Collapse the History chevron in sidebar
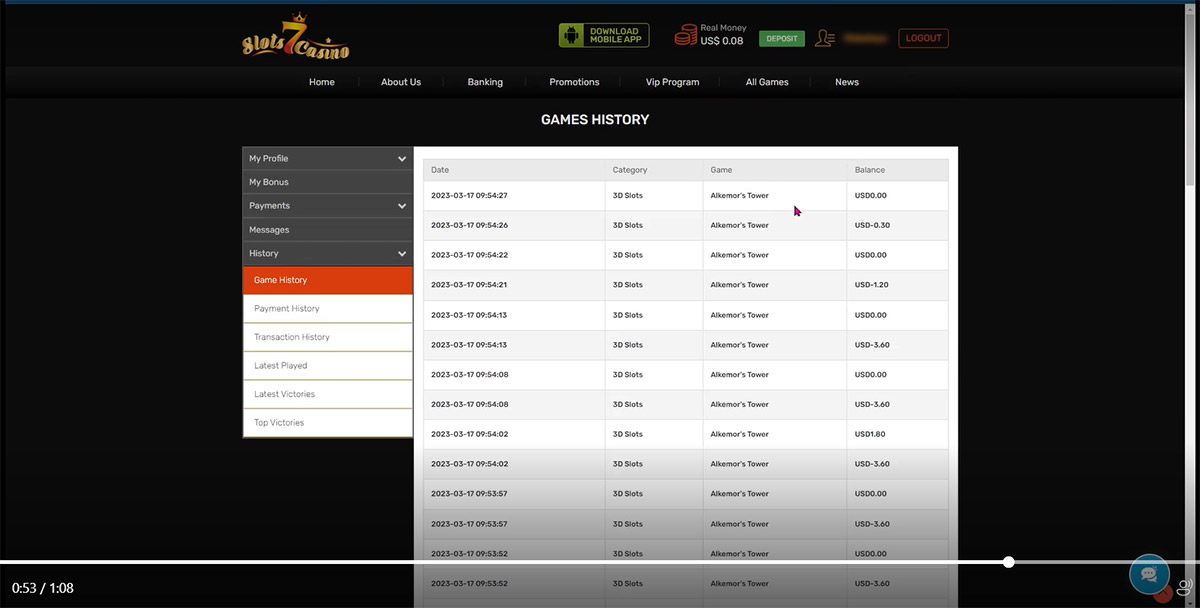This screenshot has height=608, width=1200. point(402,254)
